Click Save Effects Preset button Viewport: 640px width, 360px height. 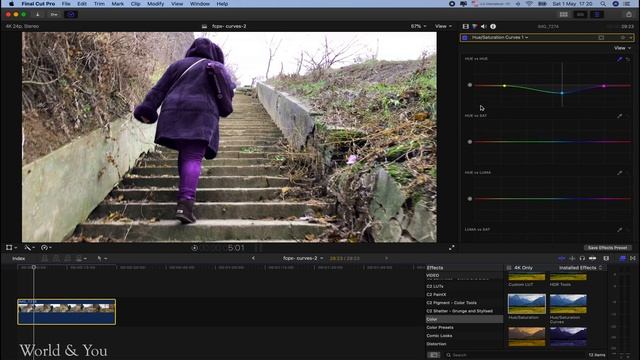[607, 248]
